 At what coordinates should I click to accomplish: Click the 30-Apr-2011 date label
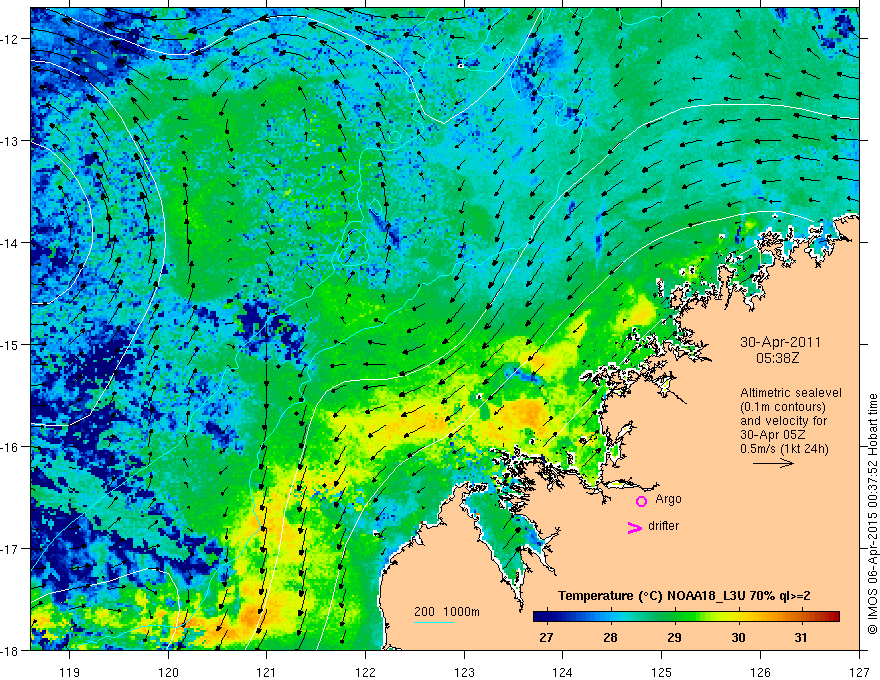tap(780, 342)
